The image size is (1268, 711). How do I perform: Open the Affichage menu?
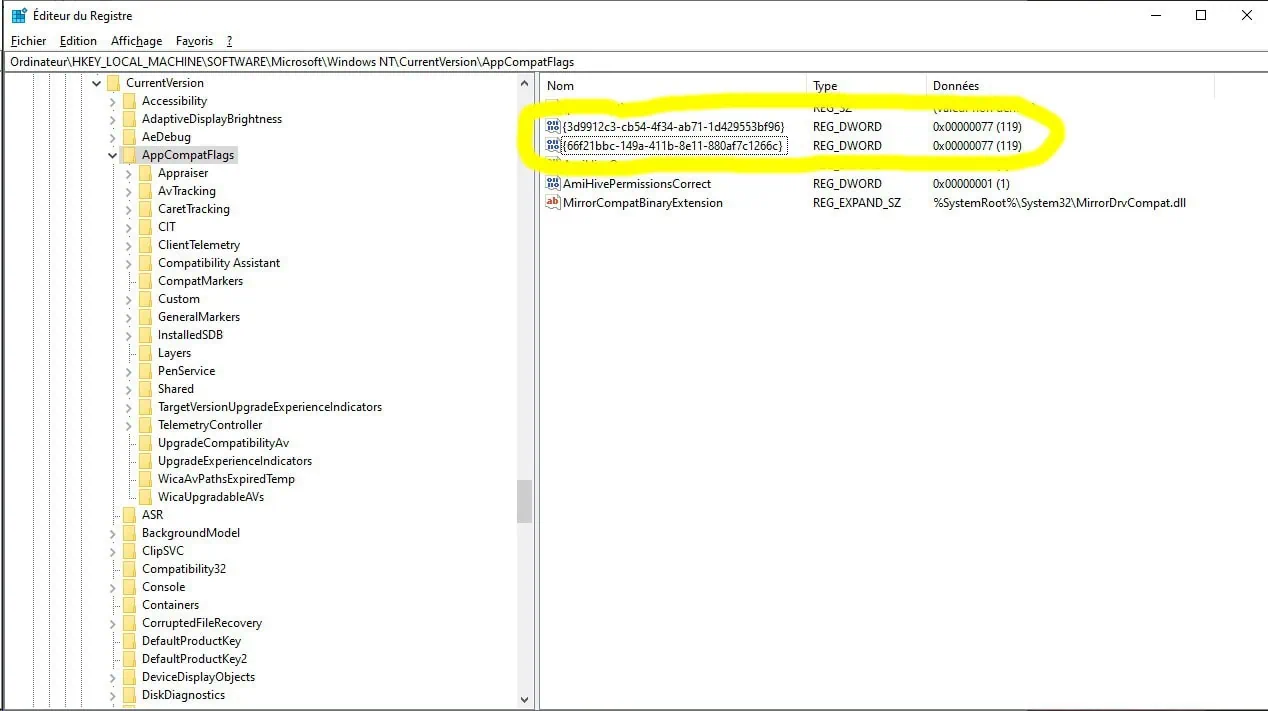(136, 41)
